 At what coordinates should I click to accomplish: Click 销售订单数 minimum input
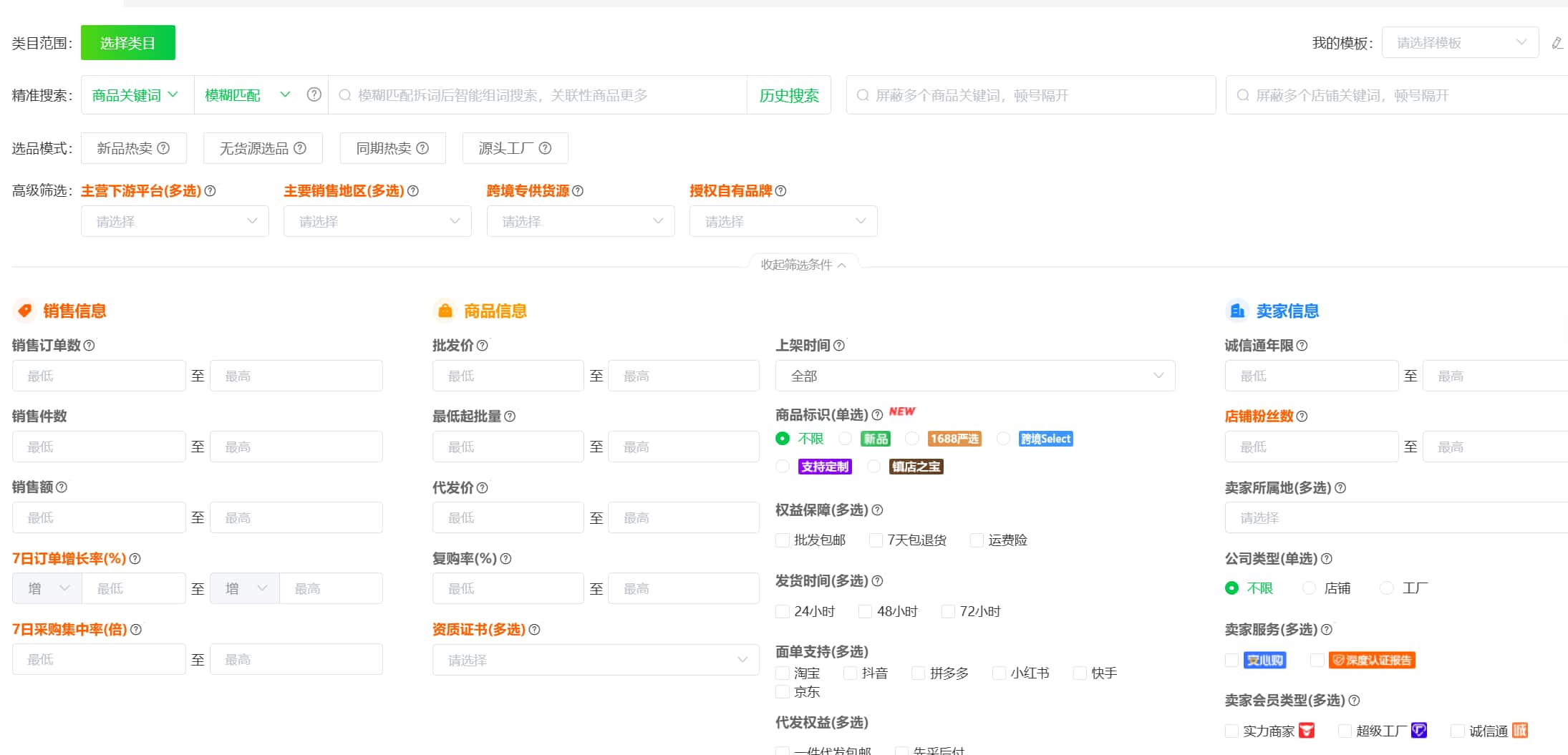click(x=99, y=376)
